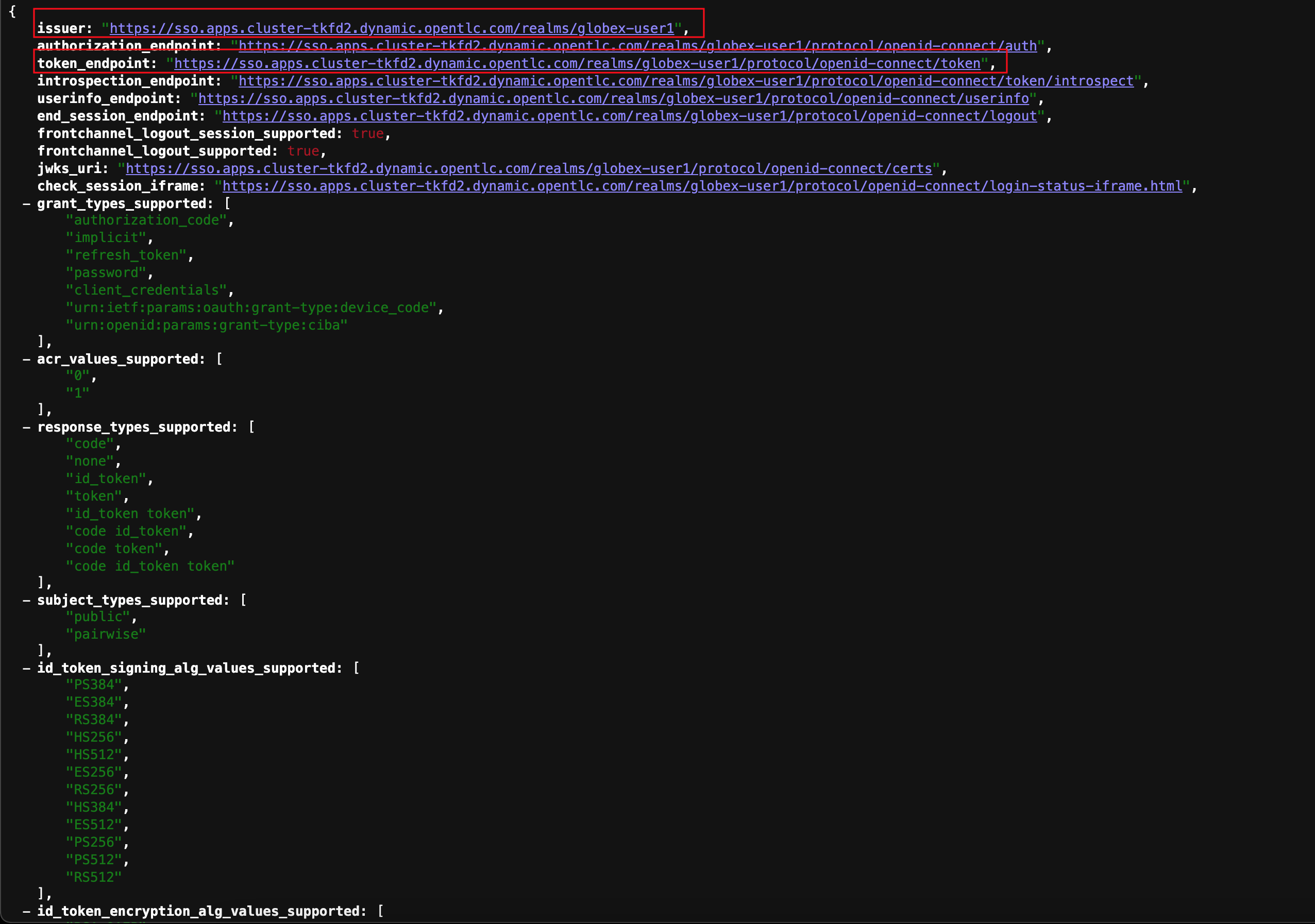Viewport: 1315px width, 924px height.
Task: Click the "PS384" signing algorithm
Action: tap(94, 685)
